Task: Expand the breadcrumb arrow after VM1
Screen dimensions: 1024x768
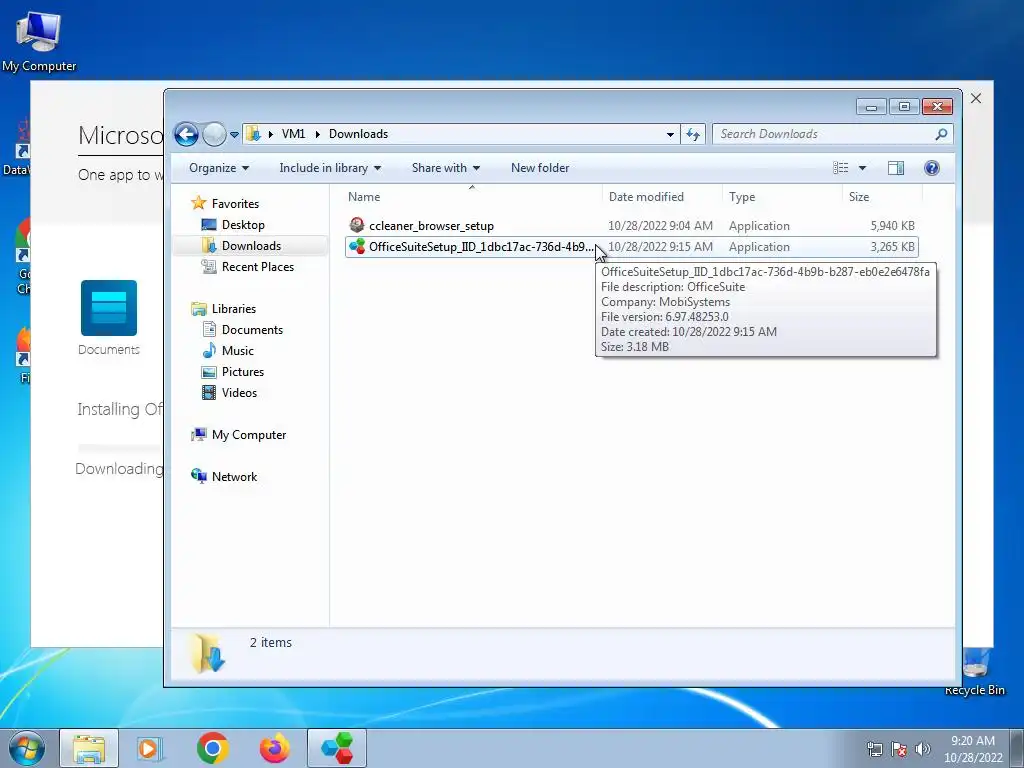Action: [x=317, y=134]
